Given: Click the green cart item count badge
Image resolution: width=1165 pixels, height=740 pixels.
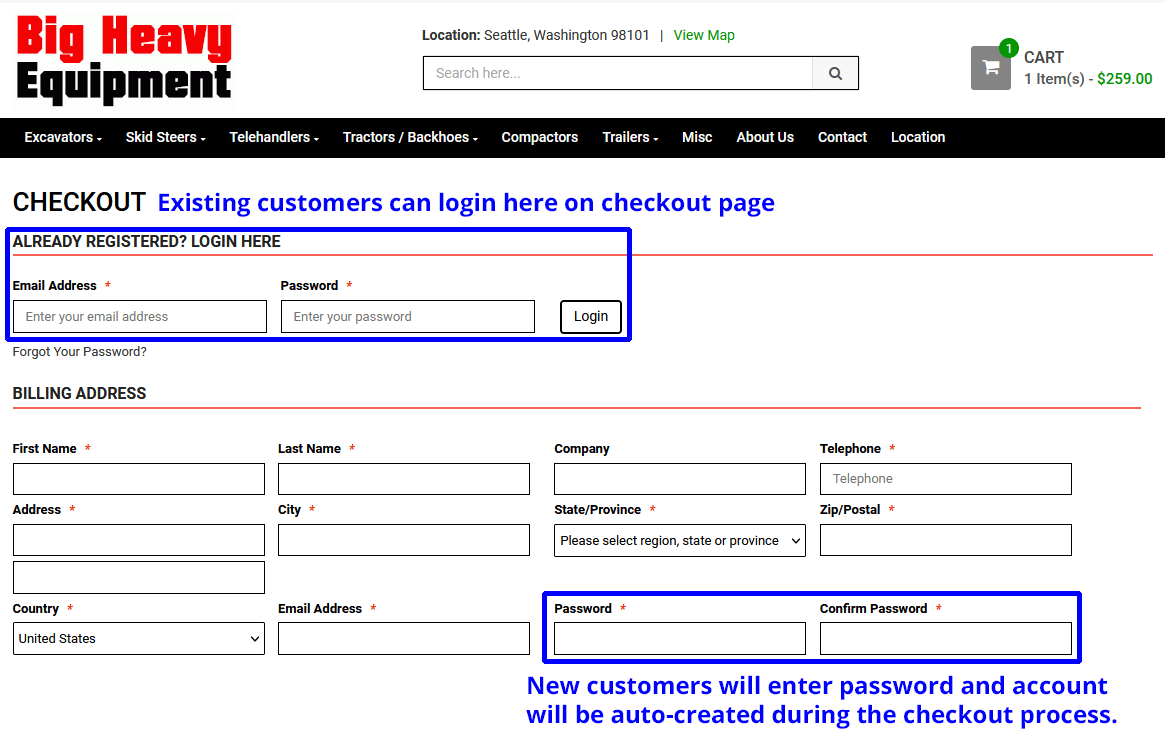Looking at the screenshot, I should tap(1008, 47).
